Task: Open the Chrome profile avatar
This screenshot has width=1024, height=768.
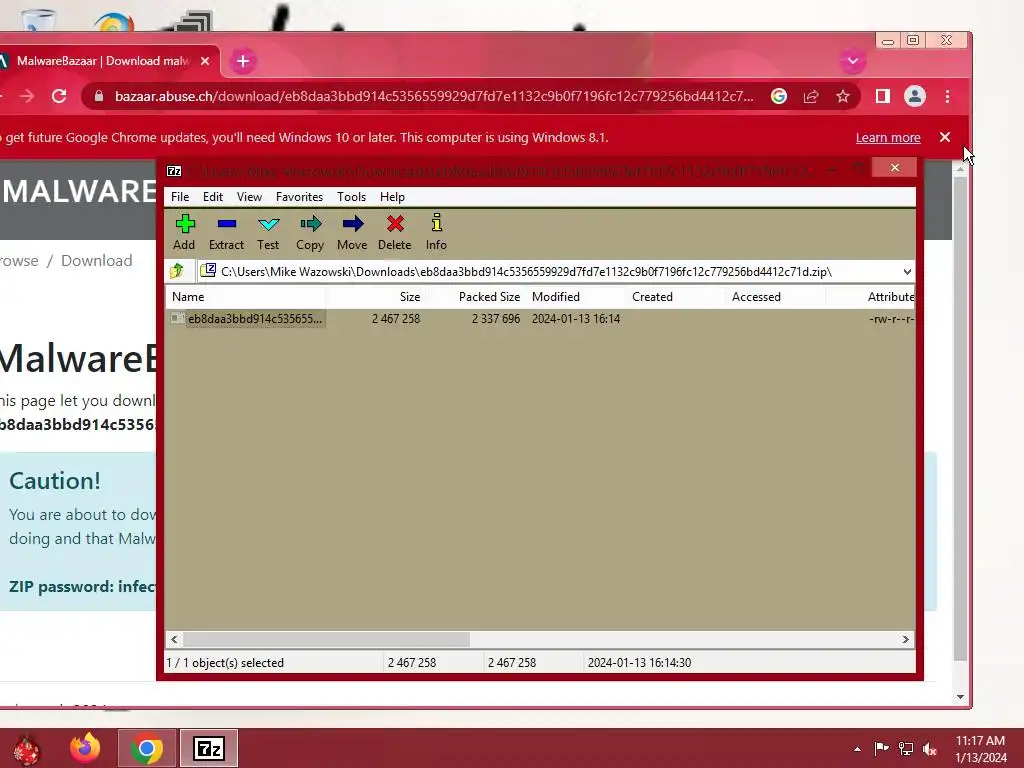Action: click(915, 97)
